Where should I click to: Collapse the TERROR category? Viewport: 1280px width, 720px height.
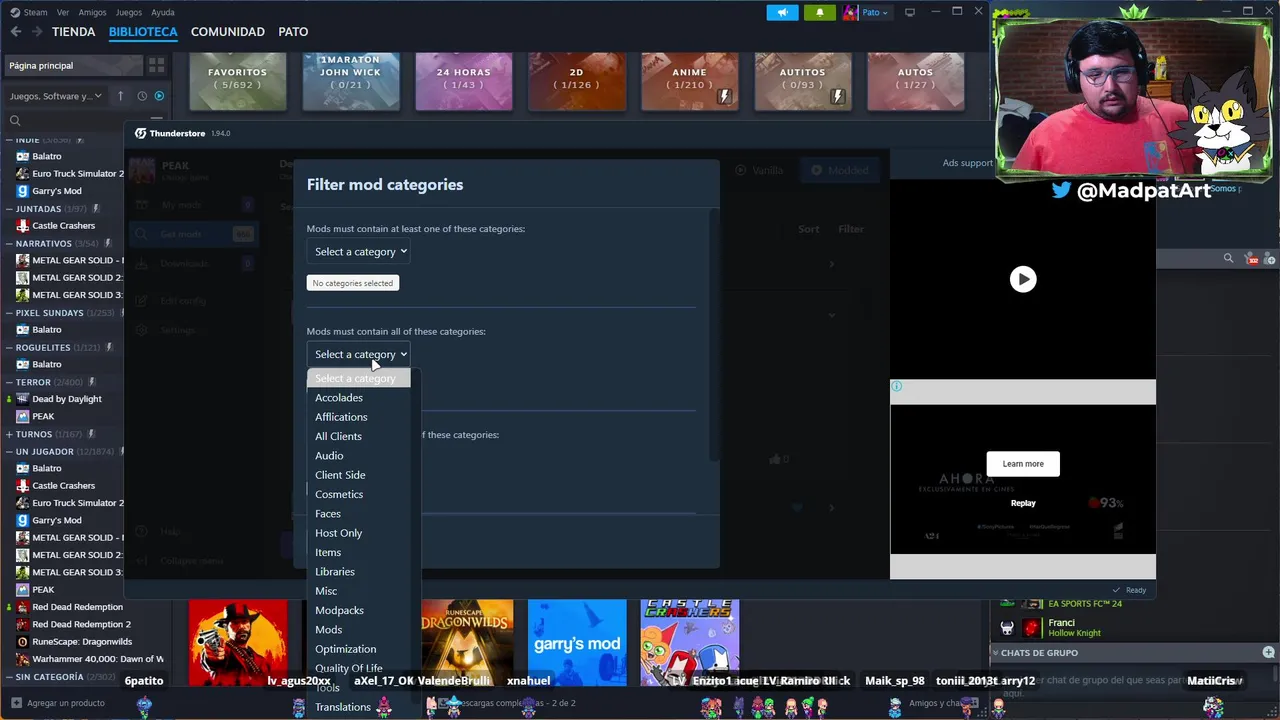[8, 382]
